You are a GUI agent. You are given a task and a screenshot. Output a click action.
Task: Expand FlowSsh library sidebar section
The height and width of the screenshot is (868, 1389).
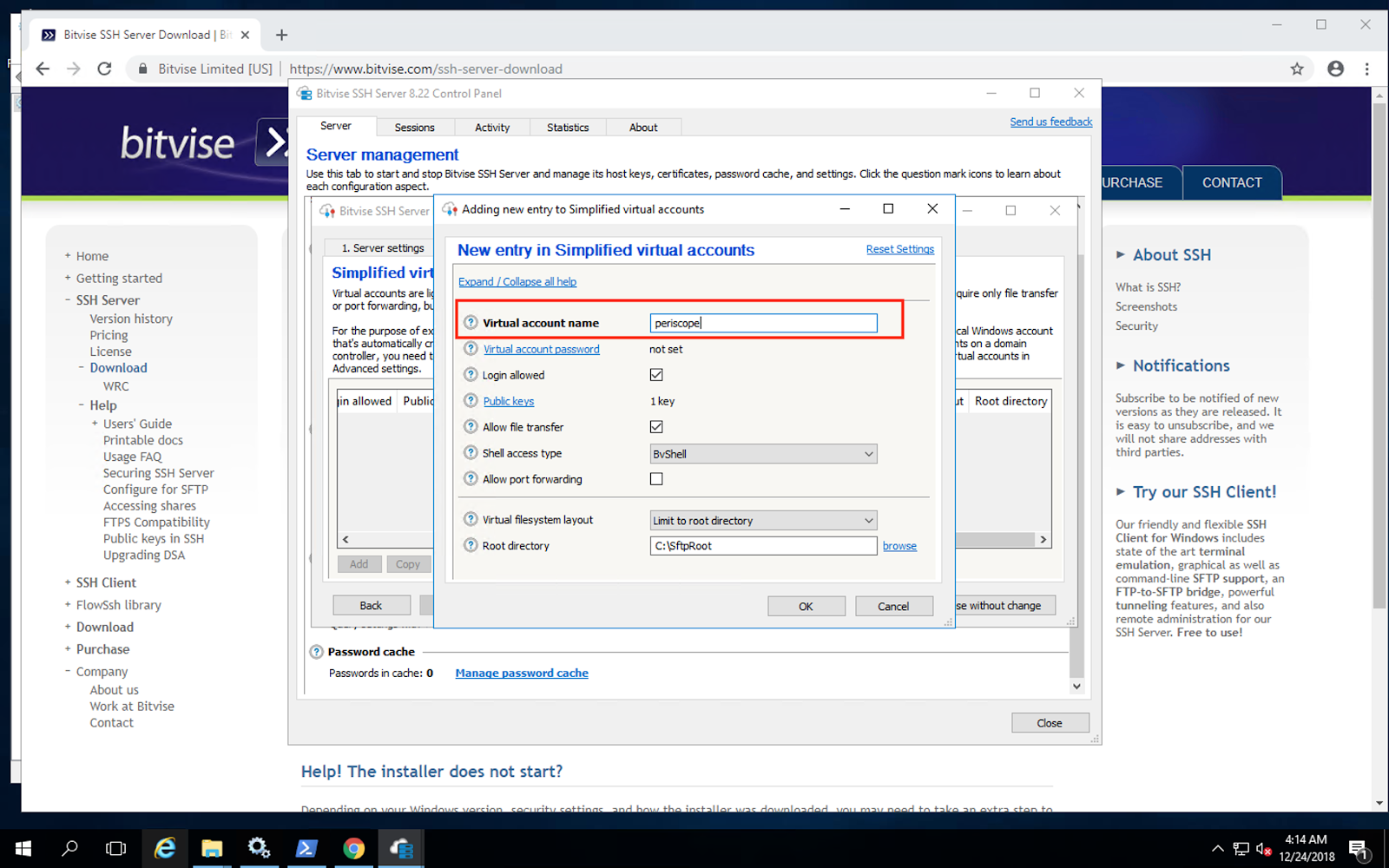coord(68,605)
